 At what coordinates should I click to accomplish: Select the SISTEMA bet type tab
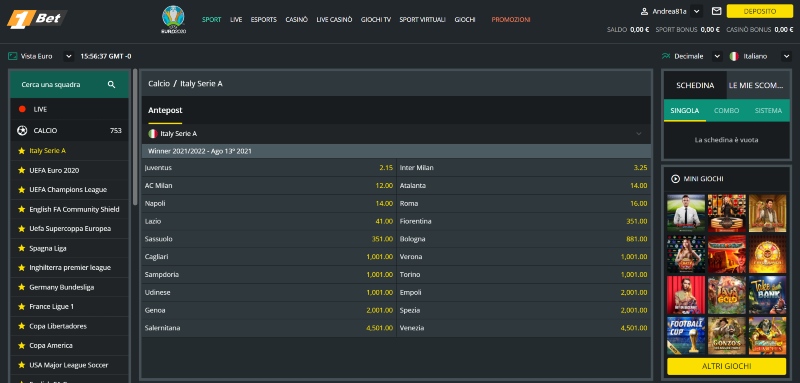[768, 110]
